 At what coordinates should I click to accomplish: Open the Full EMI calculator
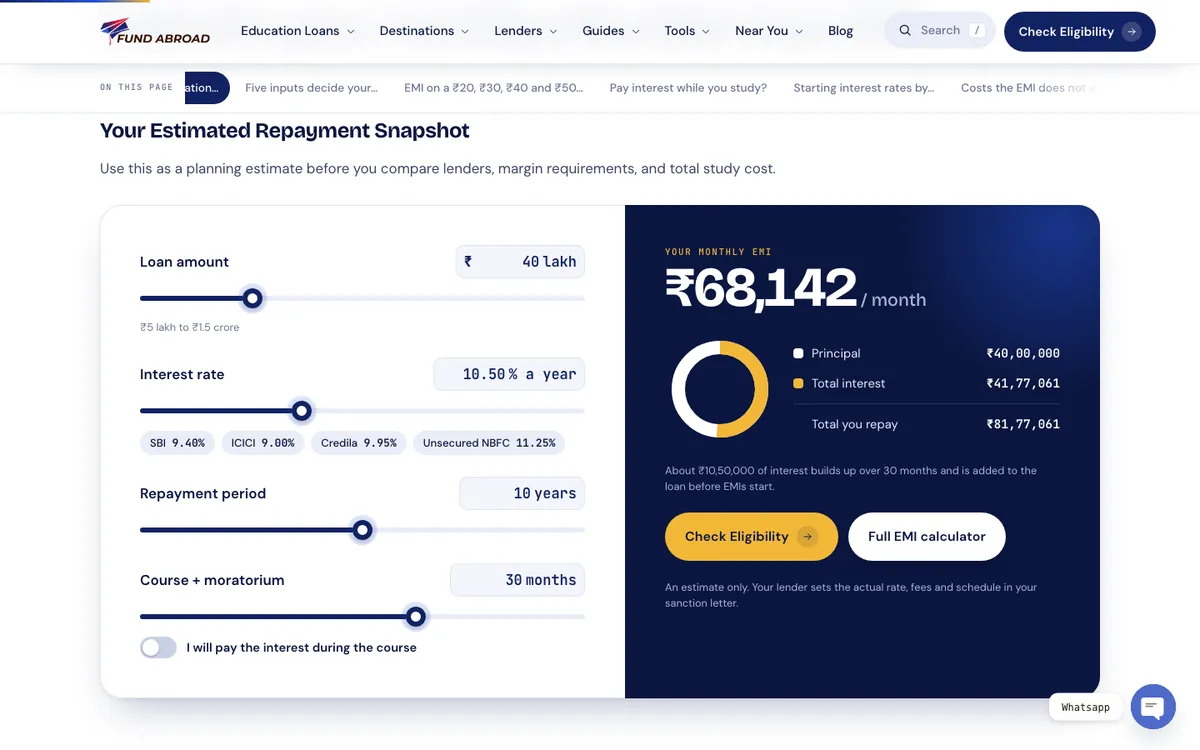[927, 537]
